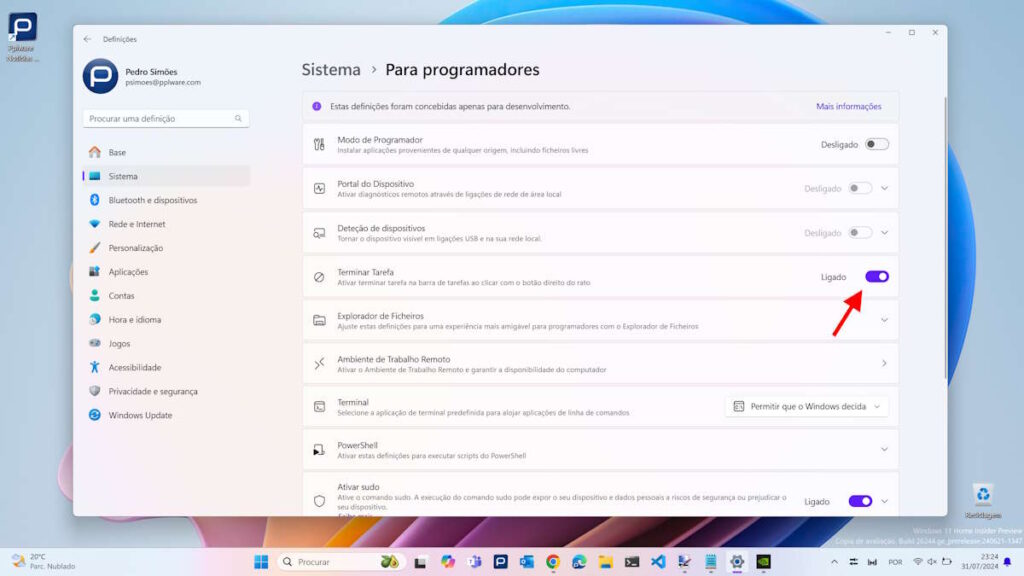Toggle Portal do Dispositivo switch
Viewport: 1024px width, 576px height.
(859, 188)
